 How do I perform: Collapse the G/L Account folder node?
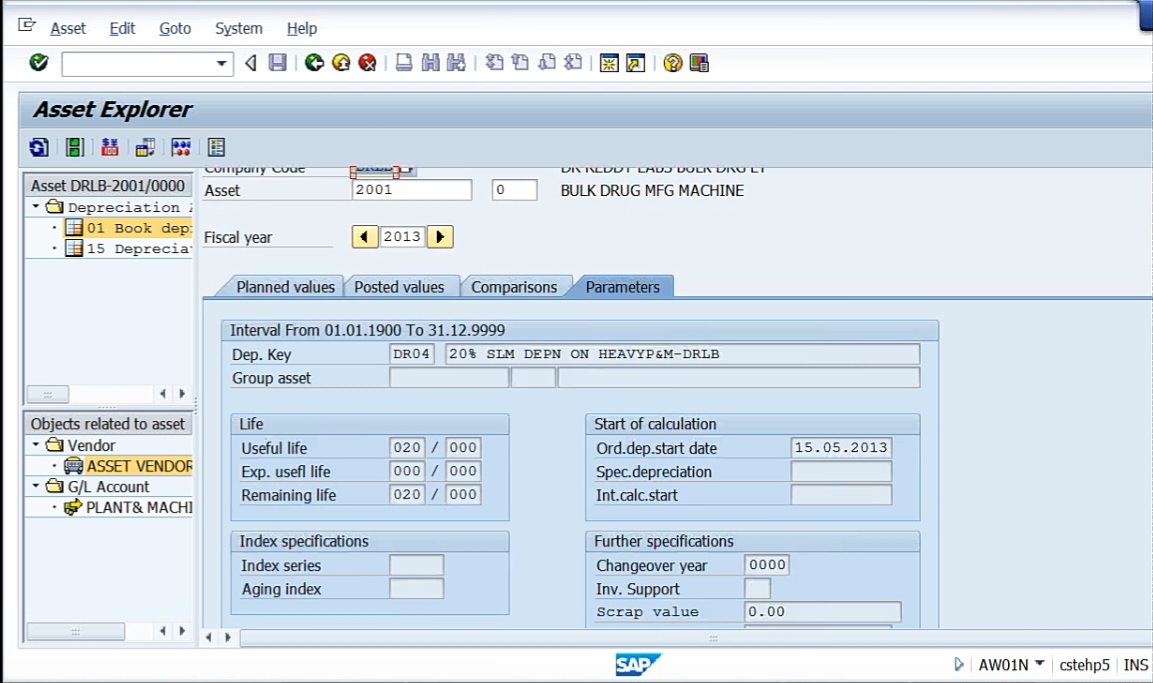pyautogui.click(x=35, y=486)
